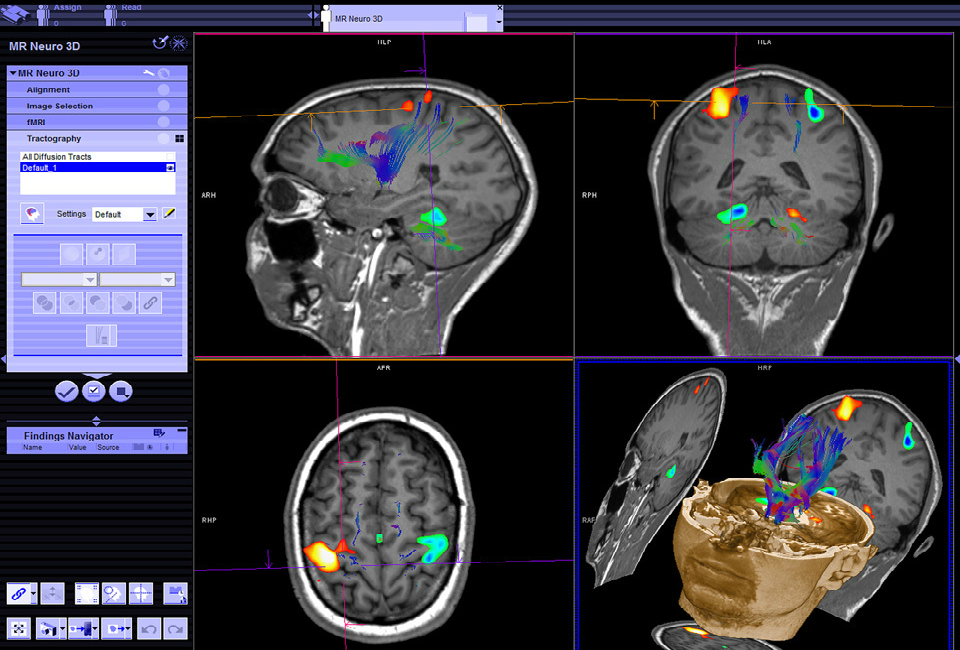This screenshot has width=960, height=650.
Task: Click the redo arrow button
Action: point(176,629)
